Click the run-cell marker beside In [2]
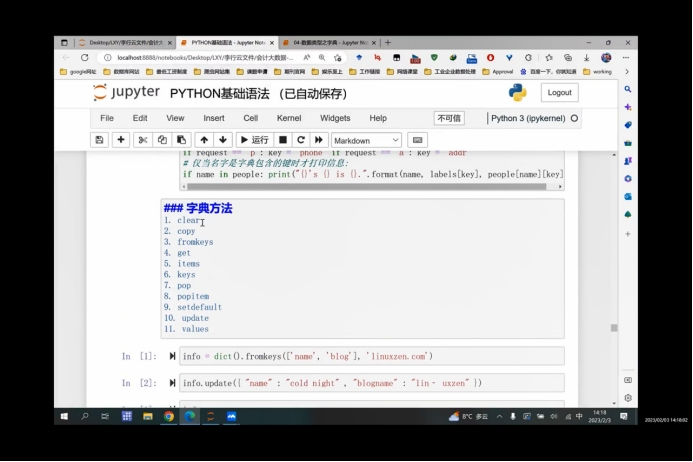 coord(171,383)
